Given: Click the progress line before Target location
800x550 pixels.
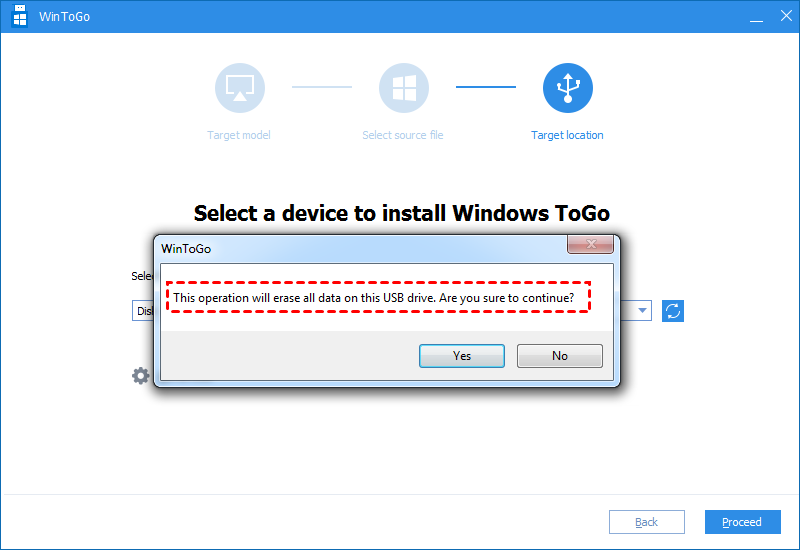Looking at the screenshot, I should coord(486,87).
